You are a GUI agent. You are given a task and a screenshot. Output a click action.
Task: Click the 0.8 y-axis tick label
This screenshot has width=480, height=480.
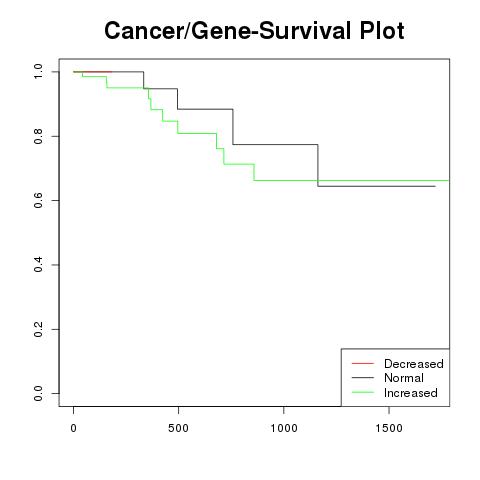coord(38,136)
